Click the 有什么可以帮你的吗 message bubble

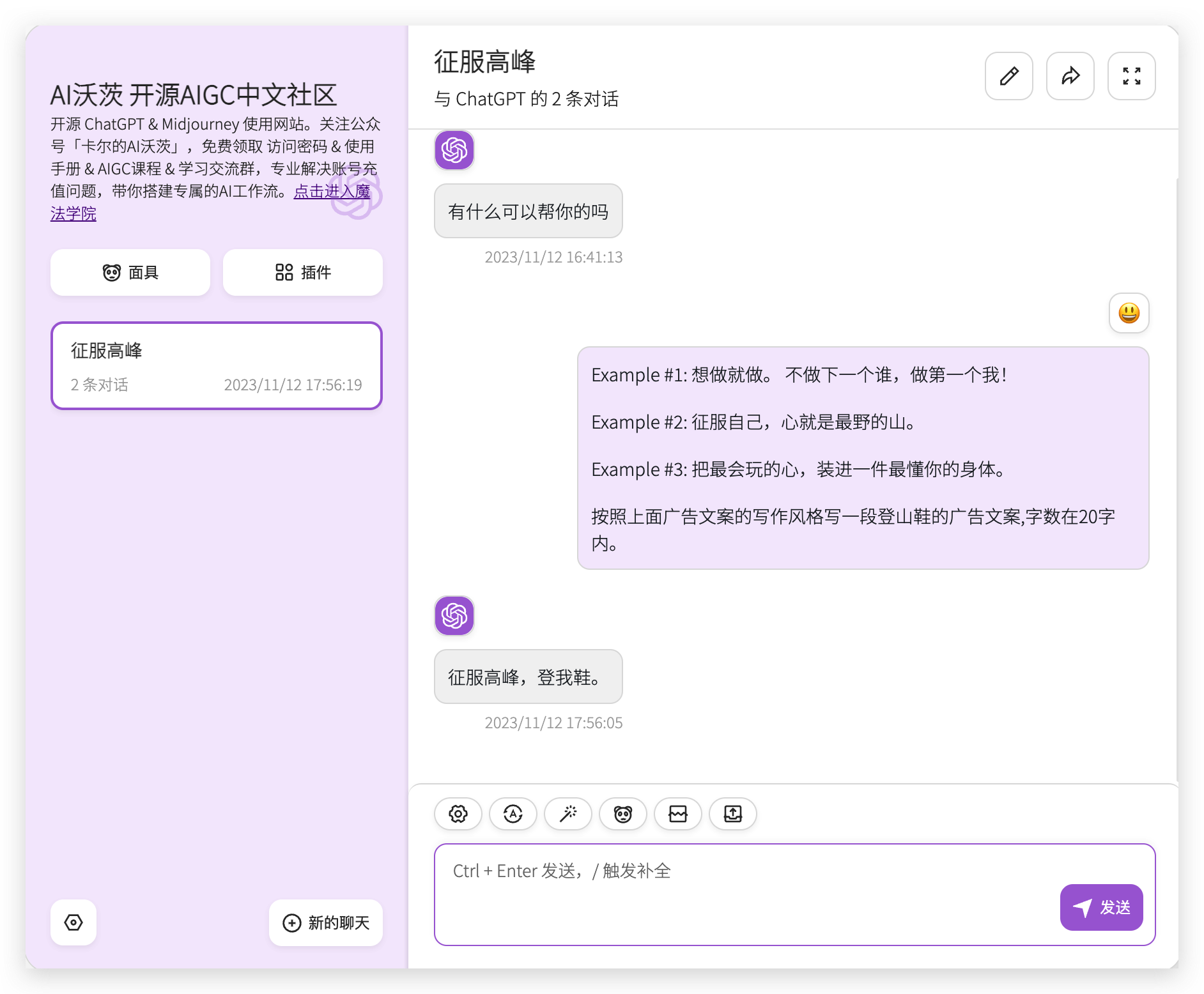(528, 211)
